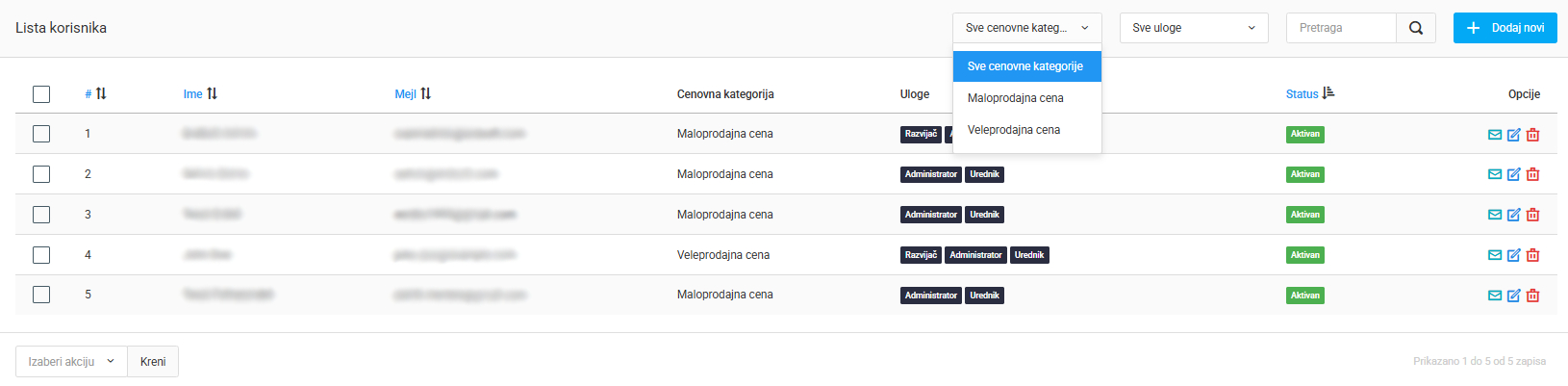Select Maloprodajna cena option
Viewport: 1568px width, 386px height.
point(1027,98)
